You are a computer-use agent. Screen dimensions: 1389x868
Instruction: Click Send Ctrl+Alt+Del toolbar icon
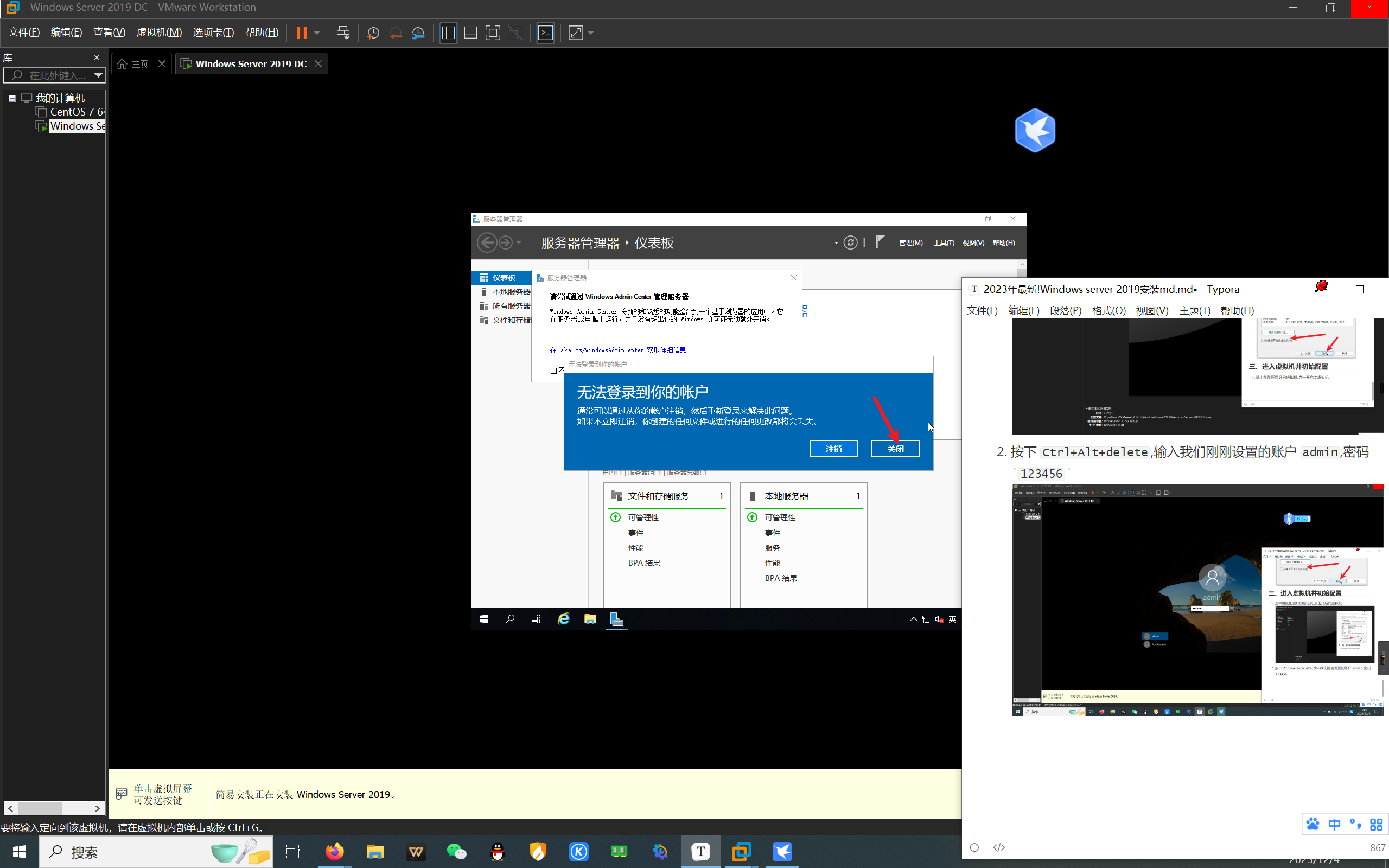coord(343,33)
